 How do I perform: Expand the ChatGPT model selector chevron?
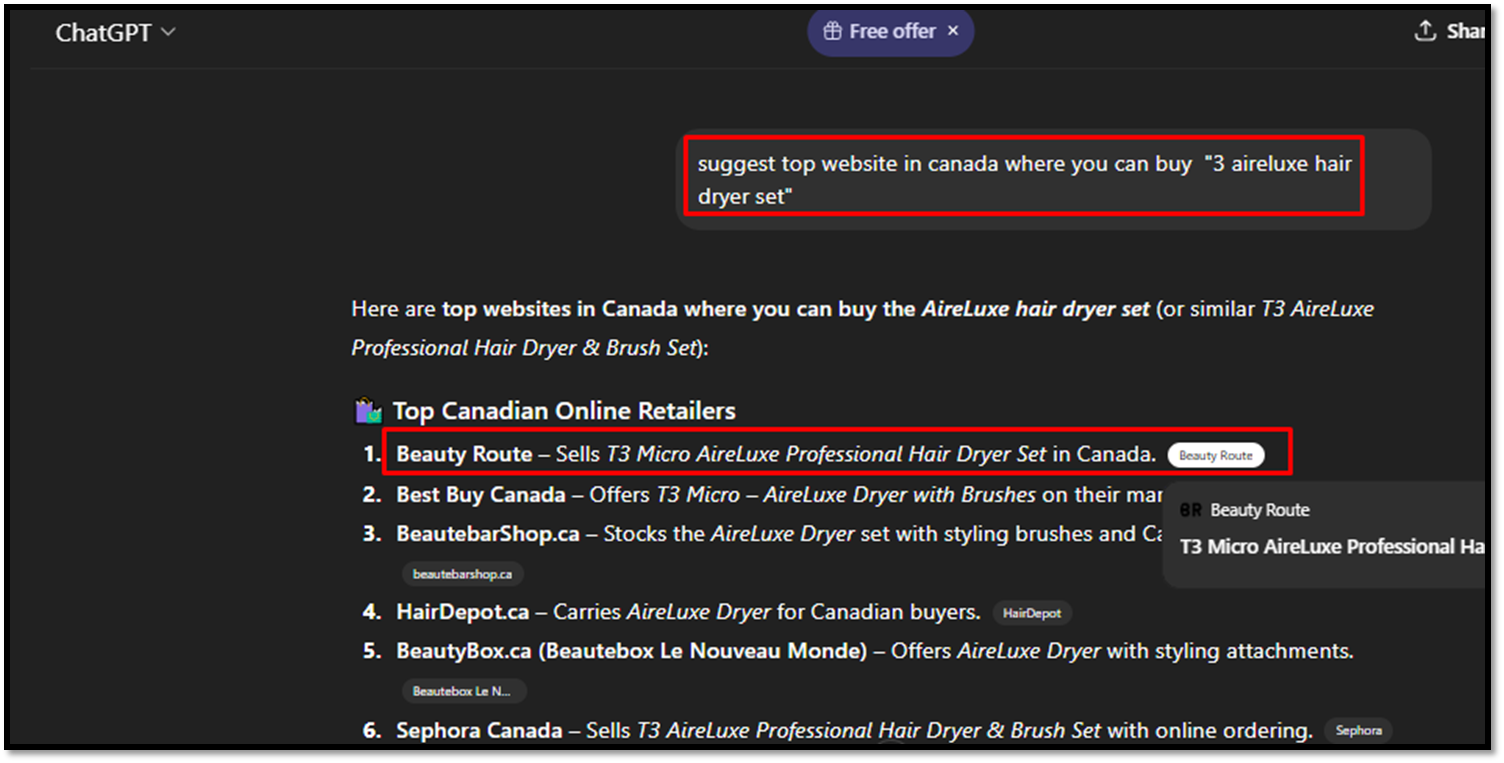(x=168, y=32)
